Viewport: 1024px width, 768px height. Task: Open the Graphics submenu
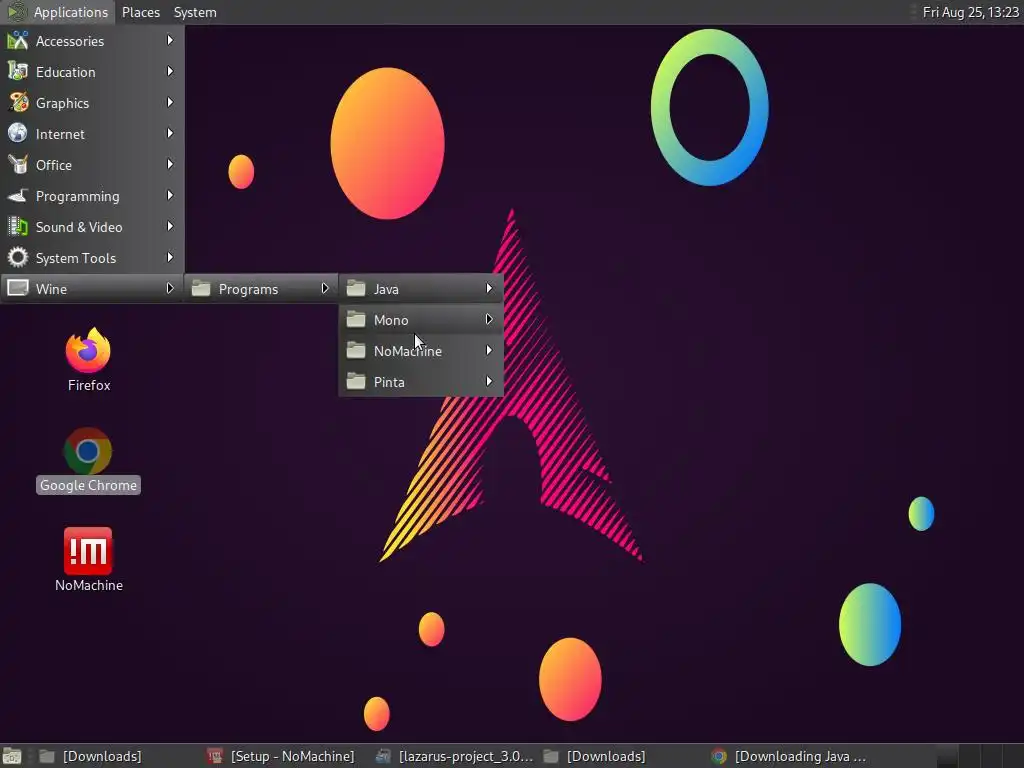point(92,103)
